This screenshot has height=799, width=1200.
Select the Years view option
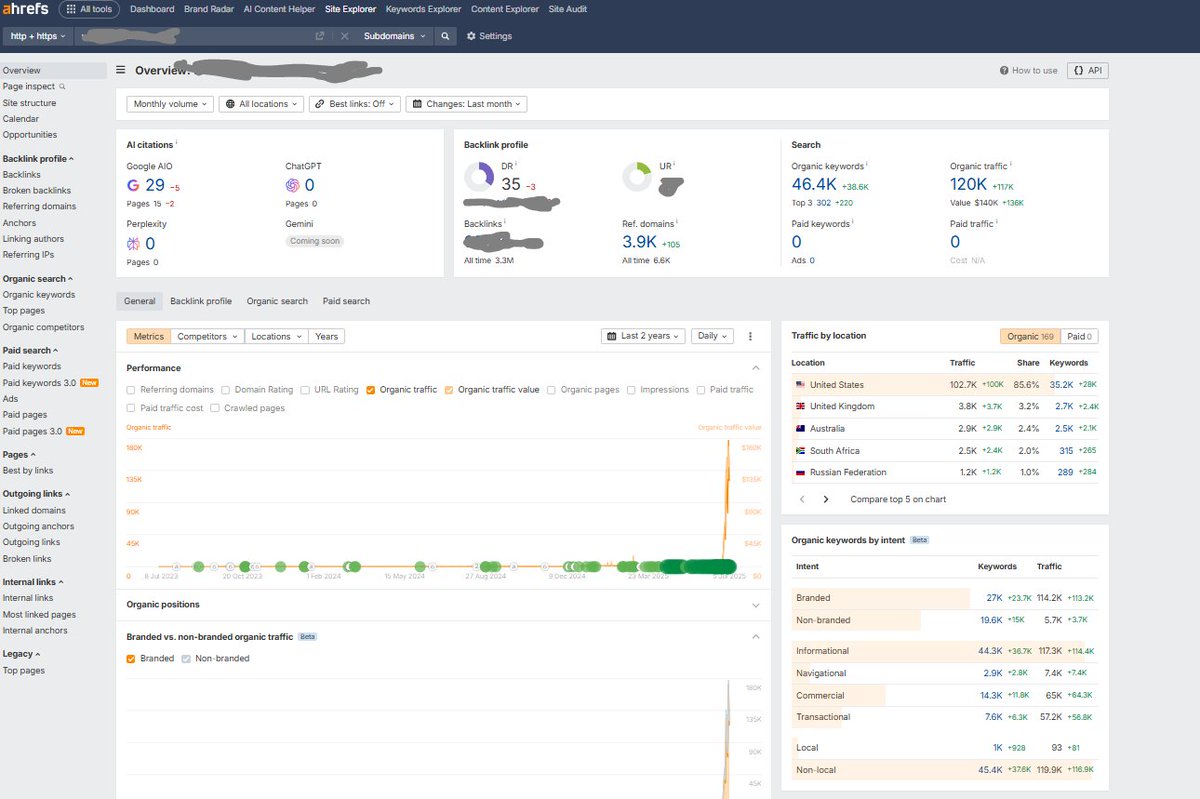coord(327,337)
